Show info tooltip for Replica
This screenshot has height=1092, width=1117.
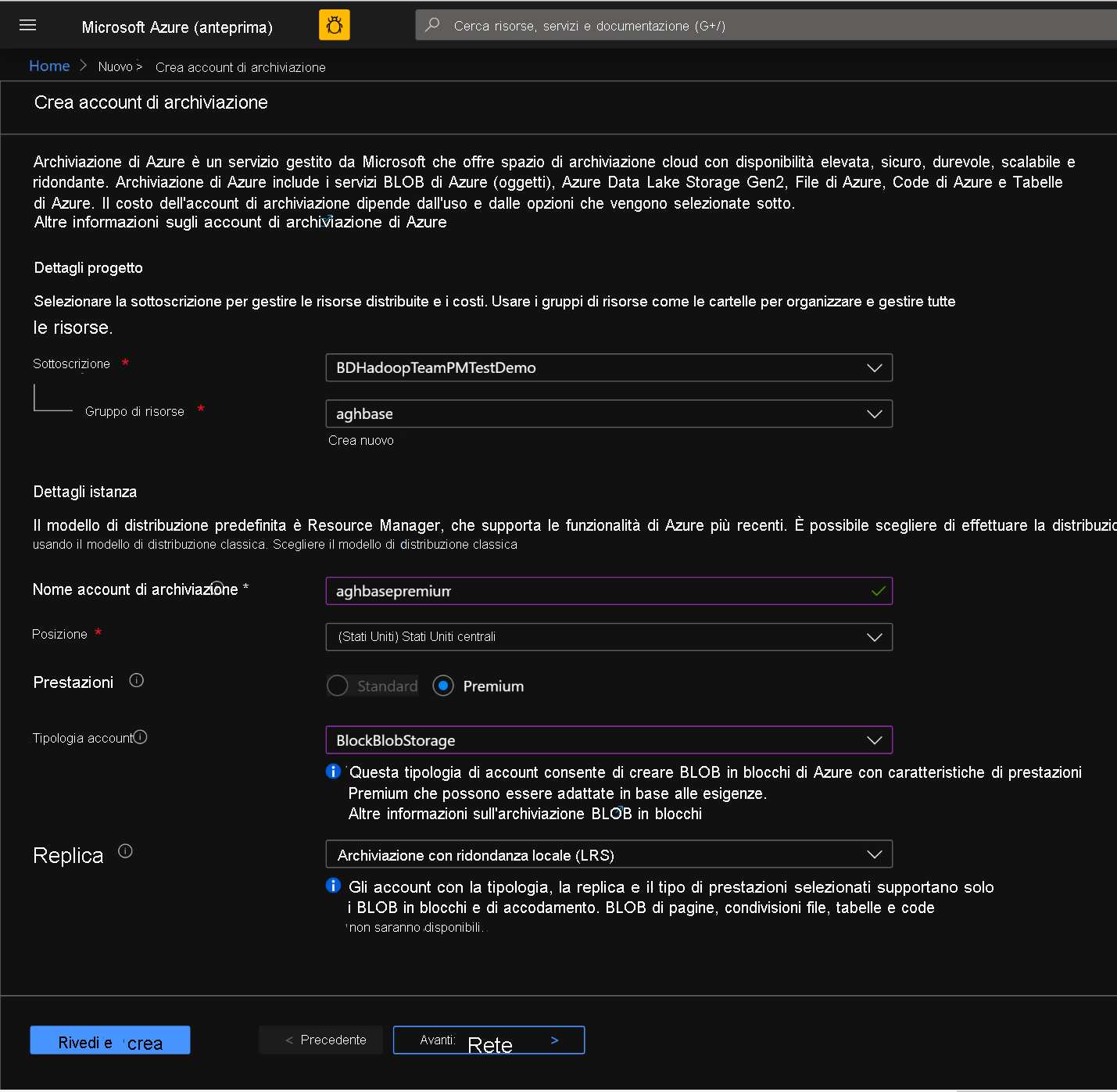(x=125, y=851)
